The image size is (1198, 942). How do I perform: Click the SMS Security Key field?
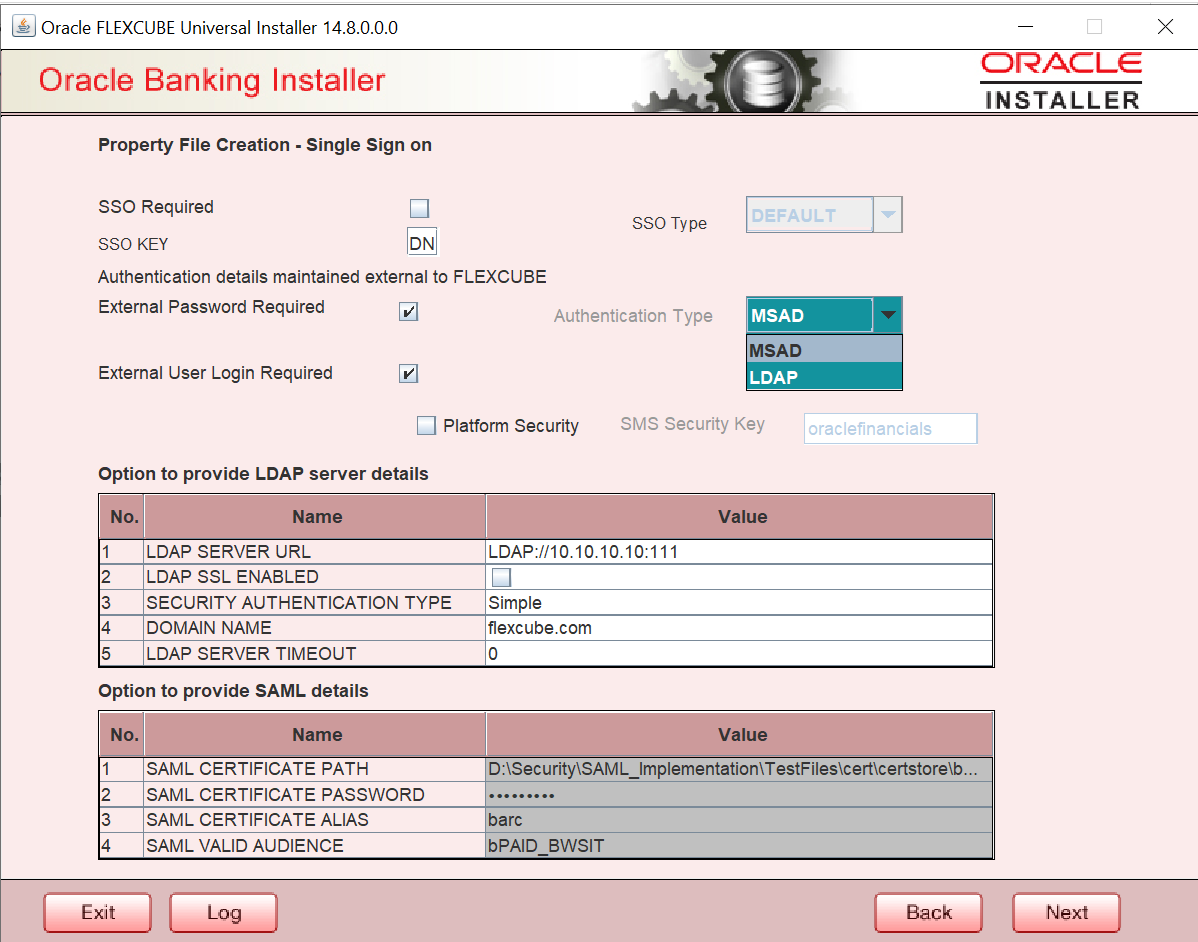tap(890, 429)
